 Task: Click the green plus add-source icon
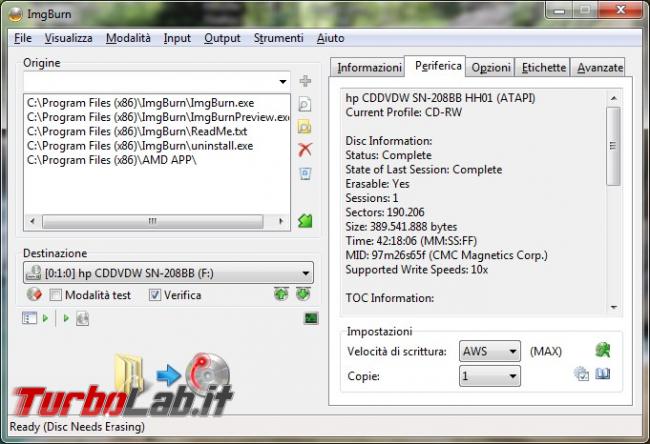(x=305, y=81)
